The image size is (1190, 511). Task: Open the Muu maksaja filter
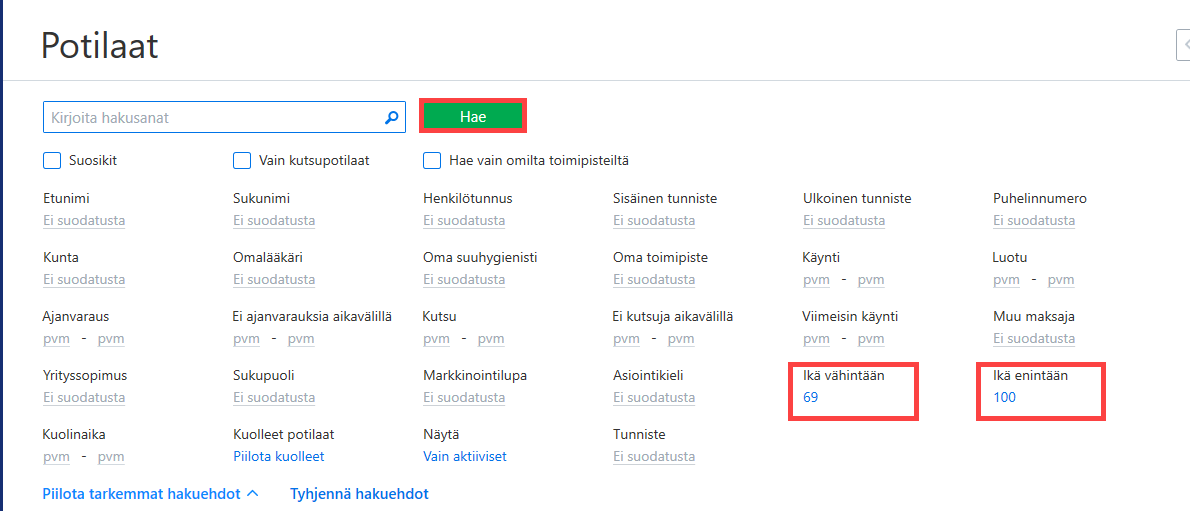pyautogui.click(x=1034, y=339)
